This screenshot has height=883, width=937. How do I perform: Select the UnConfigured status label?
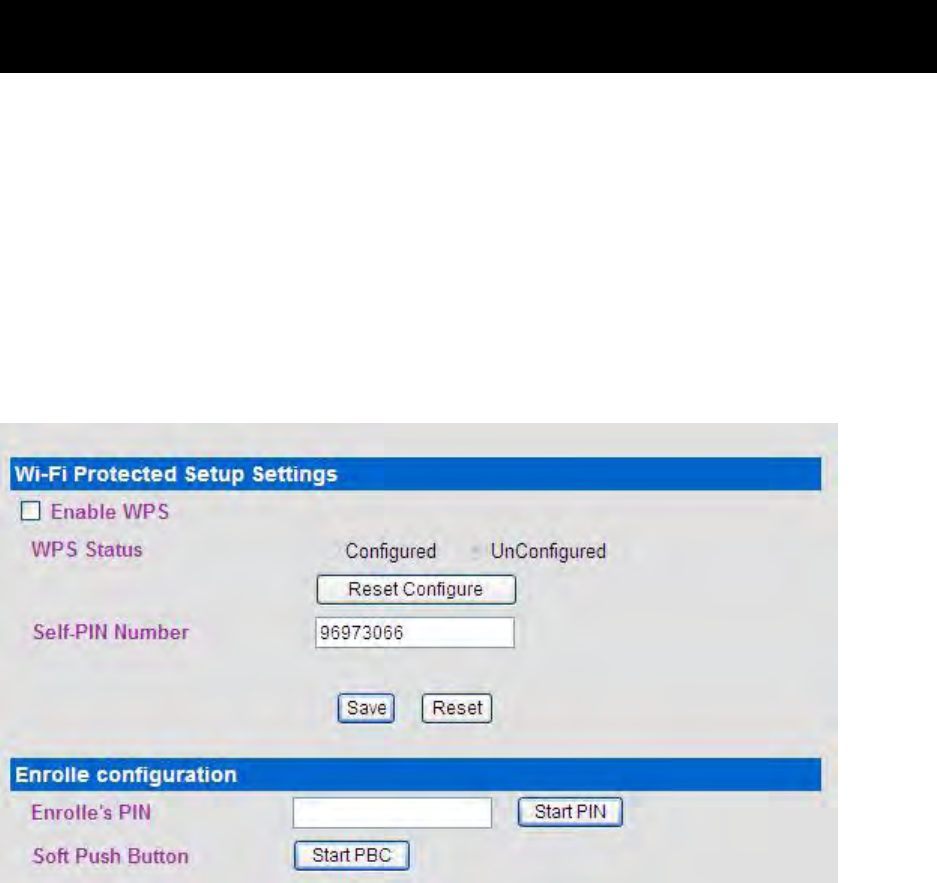pyautogui.click(x=548, y=551)
